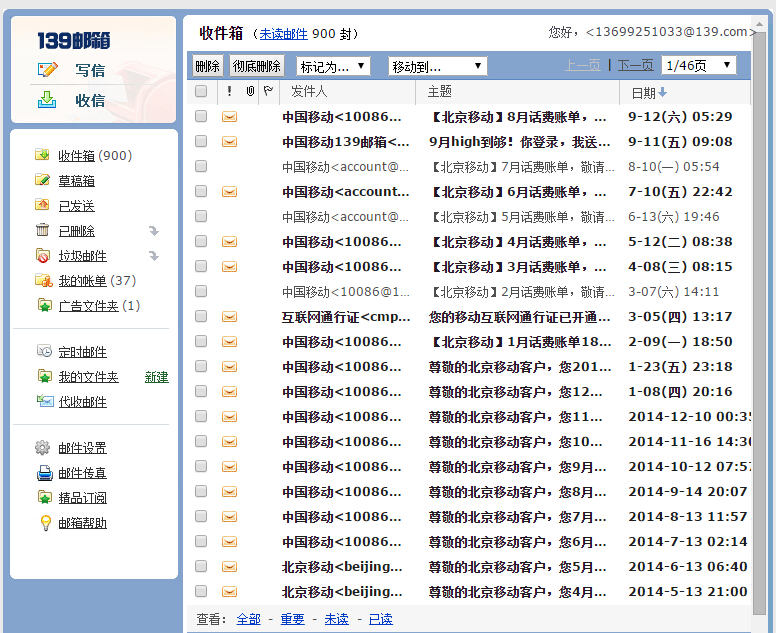This screenshot has width=776, height=633.
Task: Check the box for 5月话费账单 email
Action: click(201, 216)
